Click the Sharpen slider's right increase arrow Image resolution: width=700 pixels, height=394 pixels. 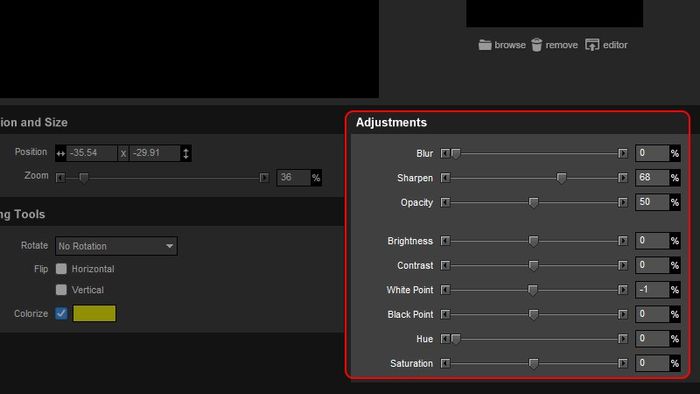(623, 178)
